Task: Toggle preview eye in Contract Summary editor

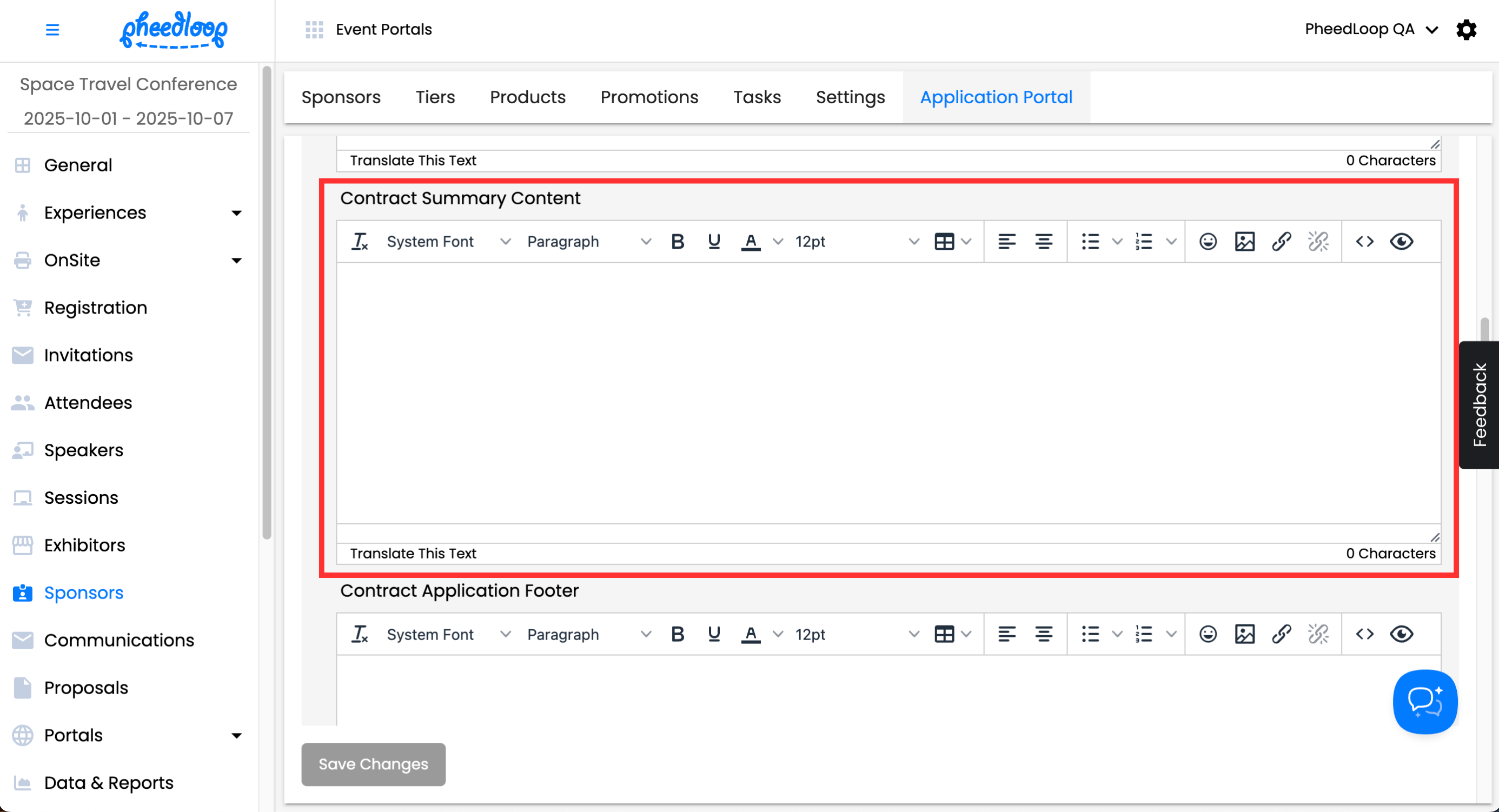Action: pos(1401,242)
